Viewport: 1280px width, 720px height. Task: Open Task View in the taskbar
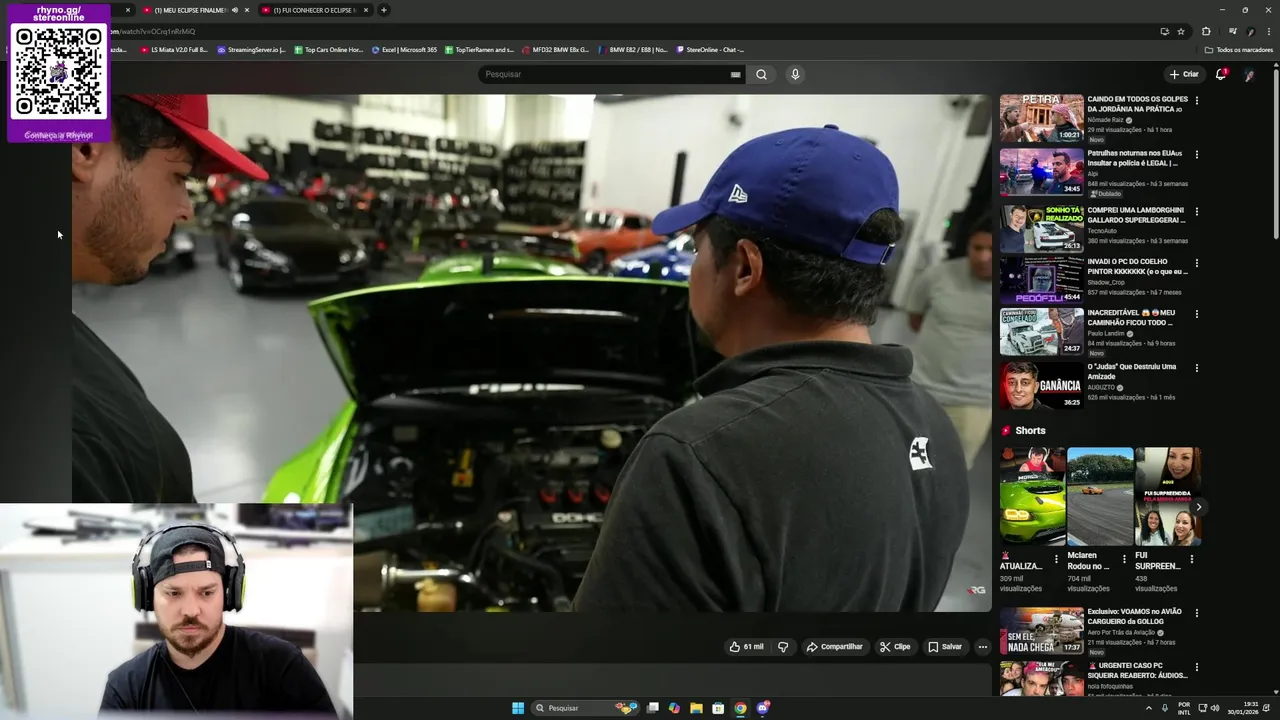(x=652, y=708)
